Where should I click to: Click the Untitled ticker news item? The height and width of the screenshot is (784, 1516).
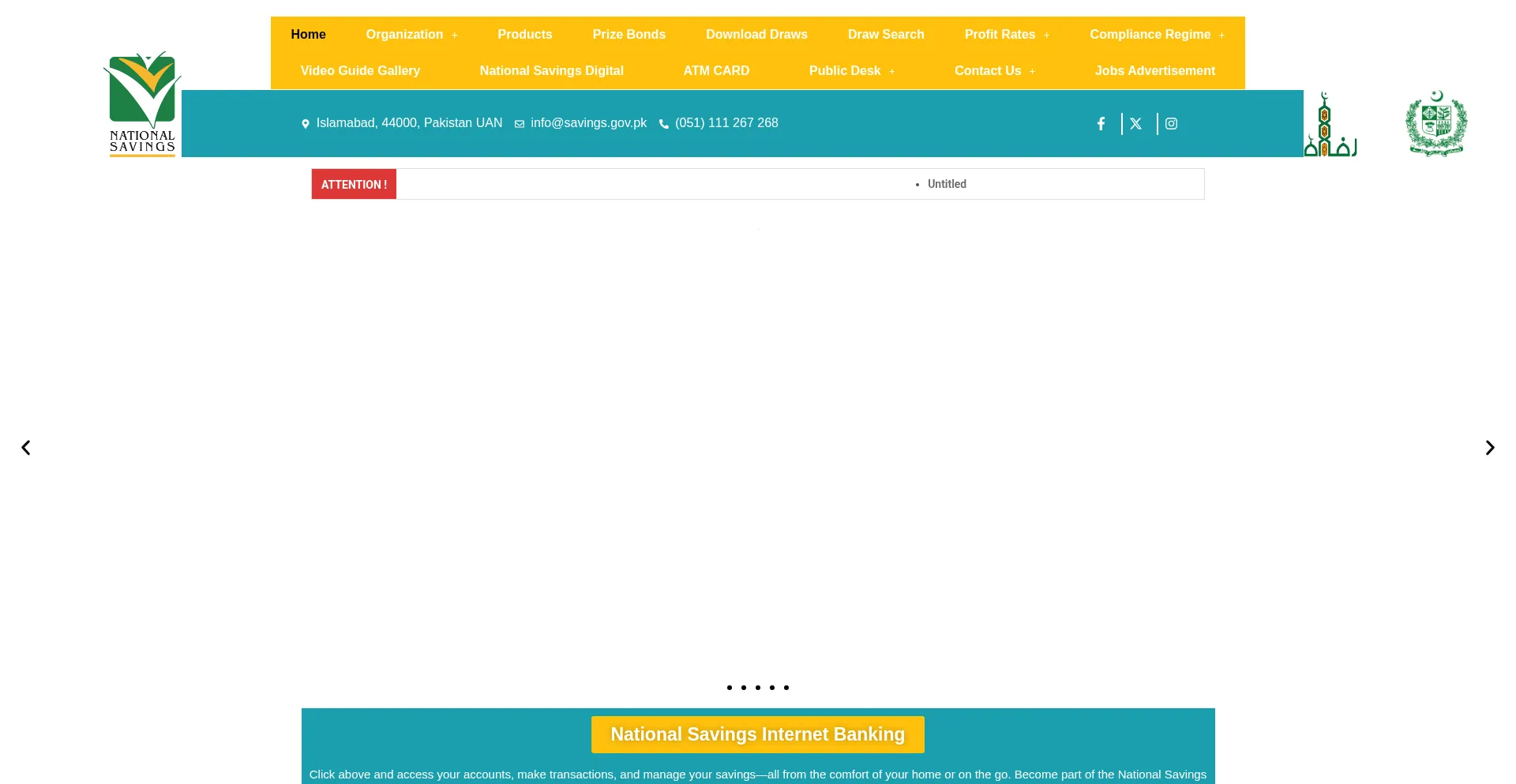coord(947,184)
